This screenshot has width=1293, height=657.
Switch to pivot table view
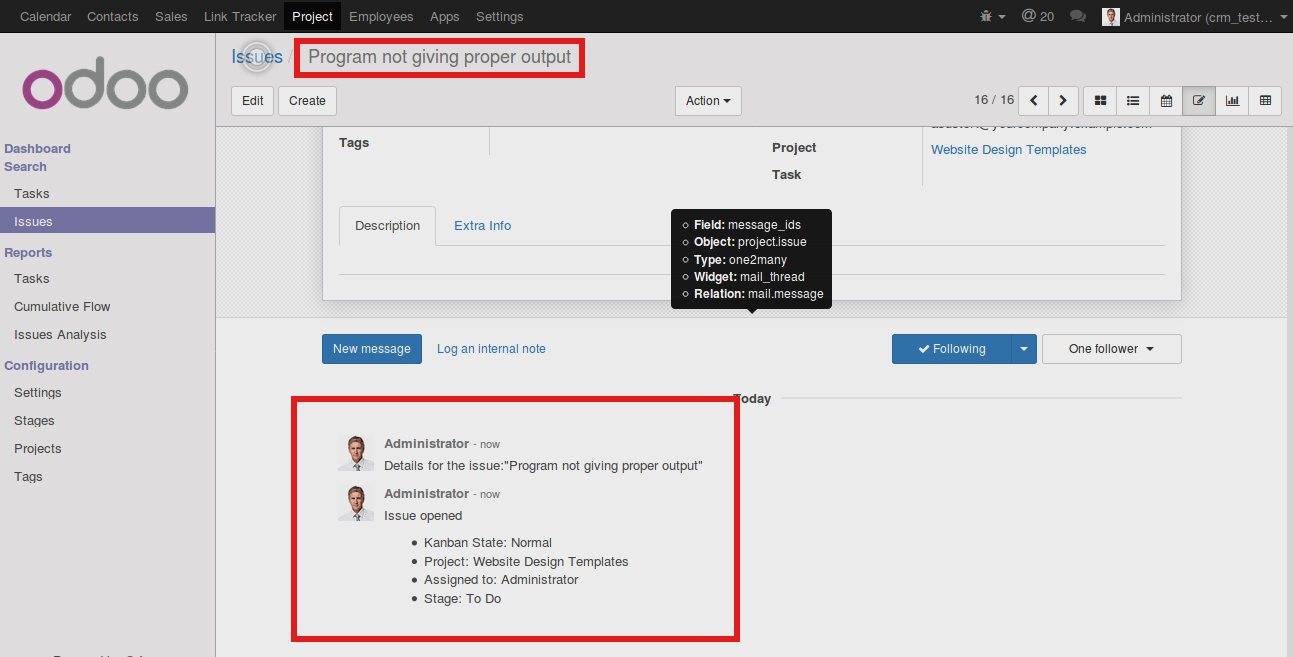coord(1265,100)
